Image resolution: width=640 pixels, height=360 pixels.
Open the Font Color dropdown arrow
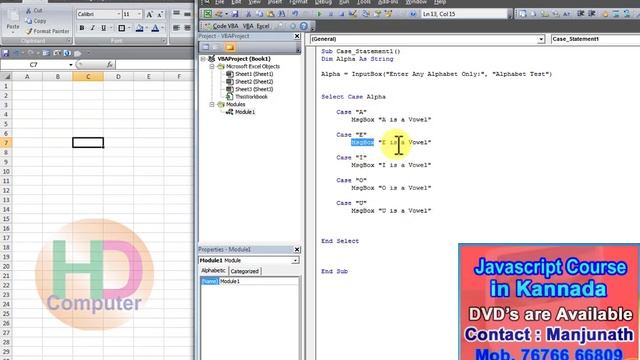(162, 28)
